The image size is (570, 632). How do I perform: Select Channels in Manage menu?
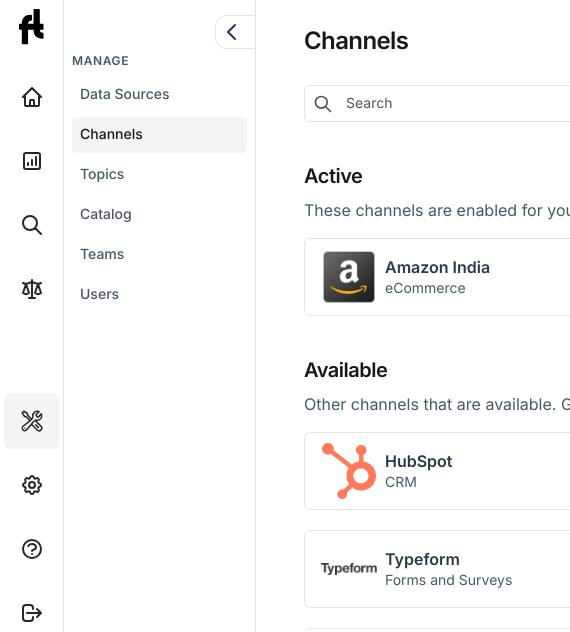(x=159, y=135)
